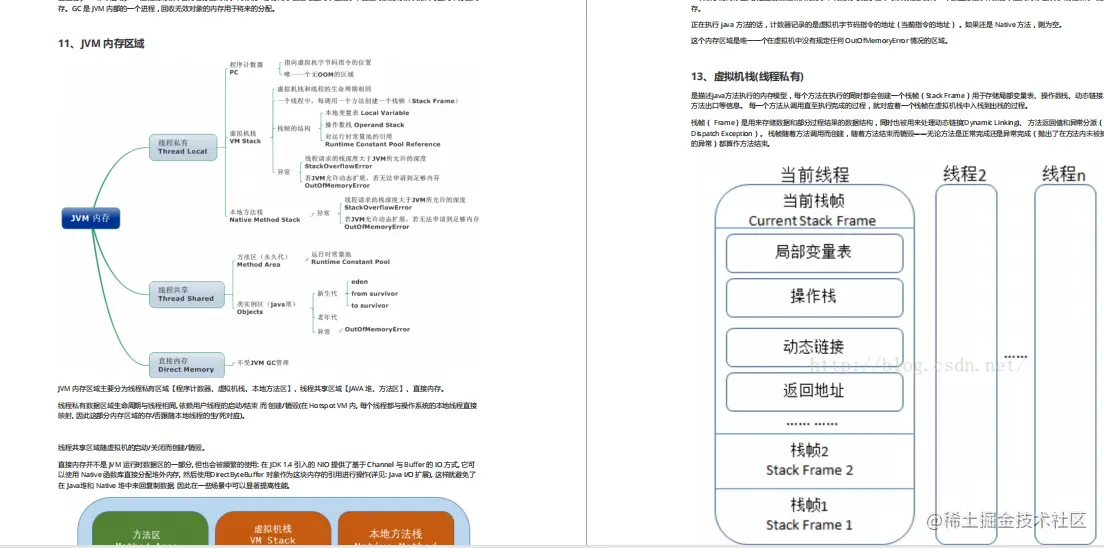This screenshot has width=1104, height=548.
Task: Click the '新生代' branch label
Action: [x=327, y=293]
